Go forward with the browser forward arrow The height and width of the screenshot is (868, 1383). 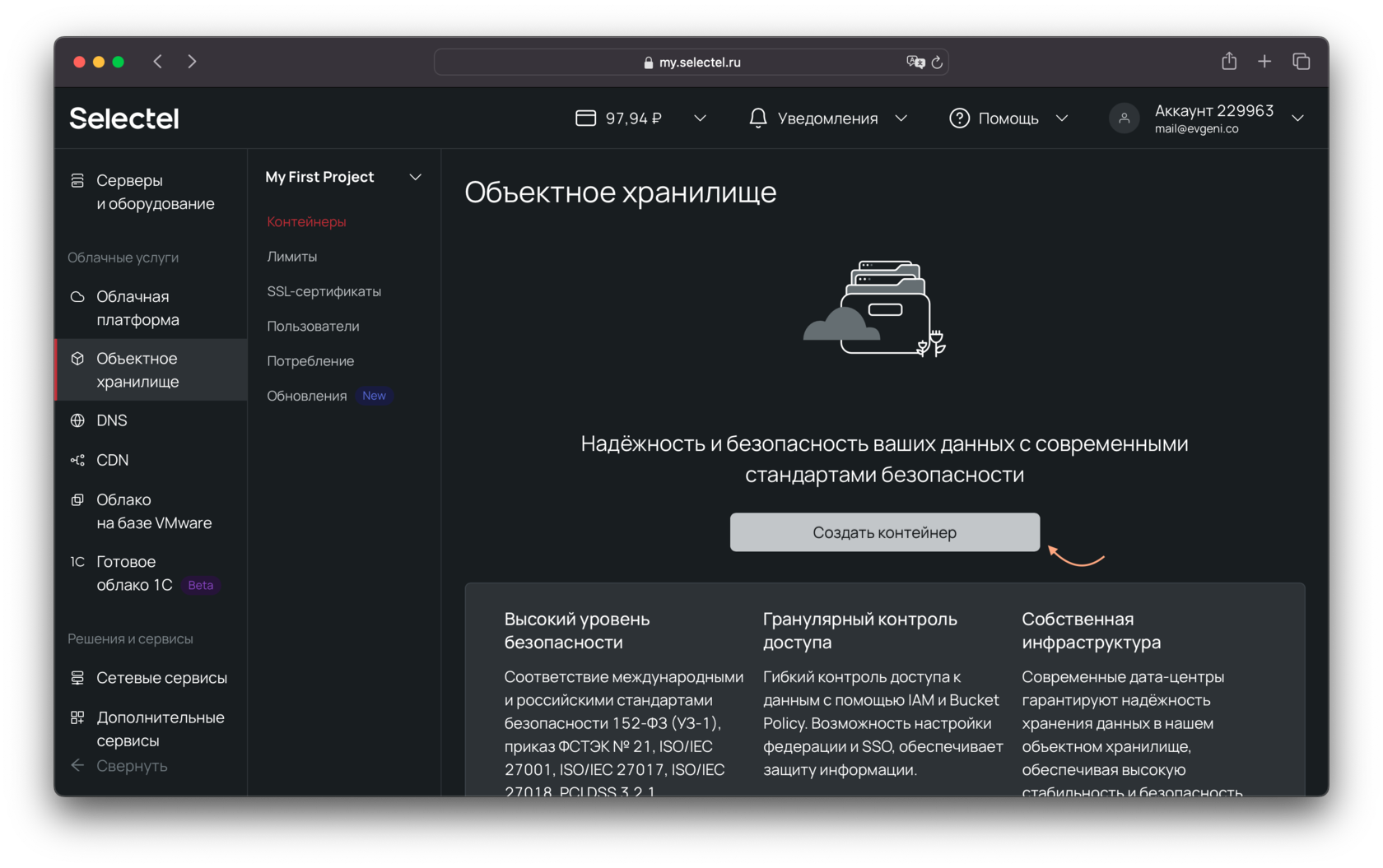[192, 62]
